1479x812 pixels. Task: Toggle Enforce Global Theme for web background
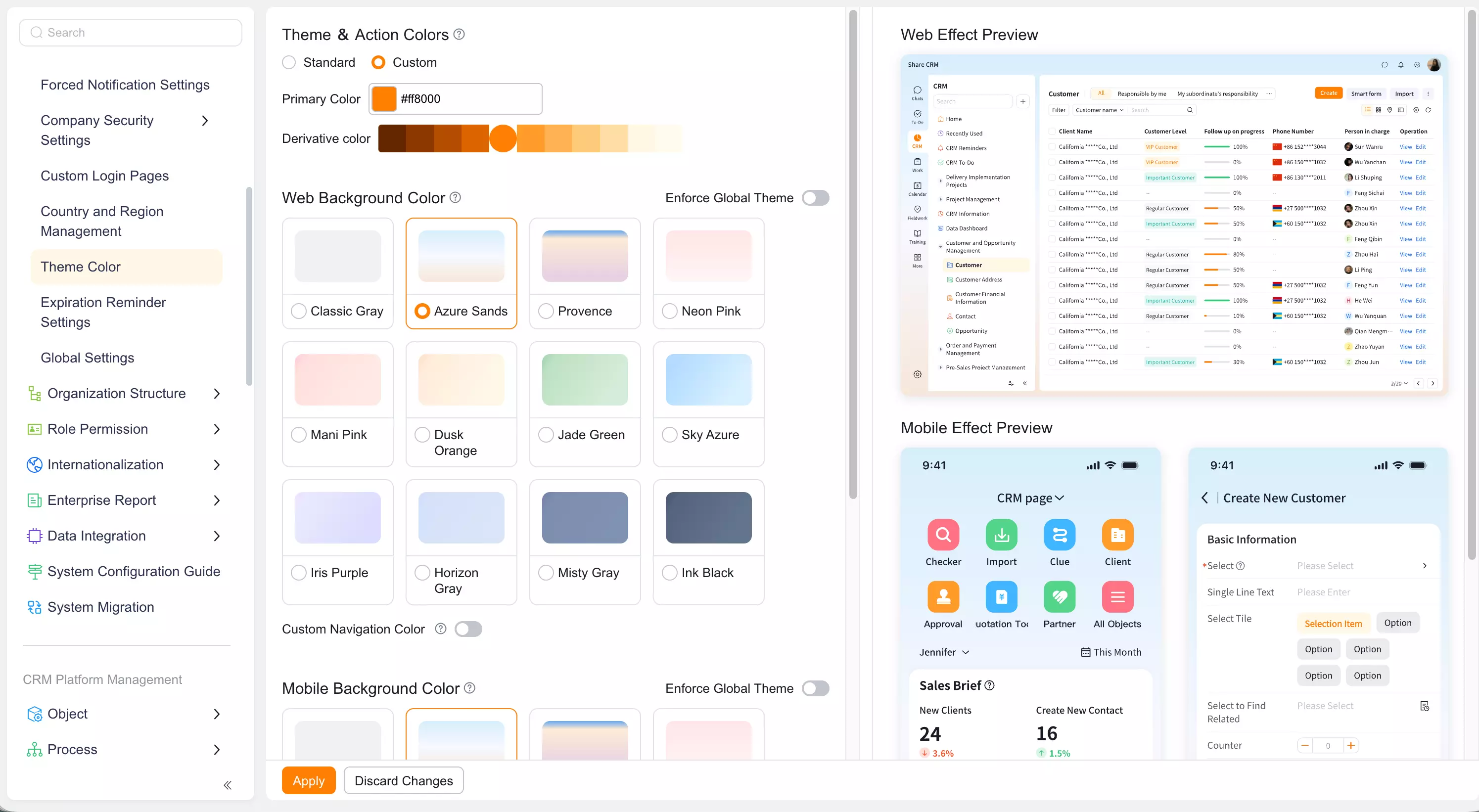(815, 197)
